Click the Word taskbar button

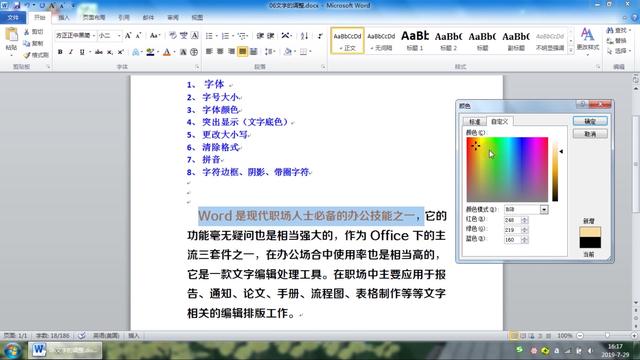(x=64, y=350)
